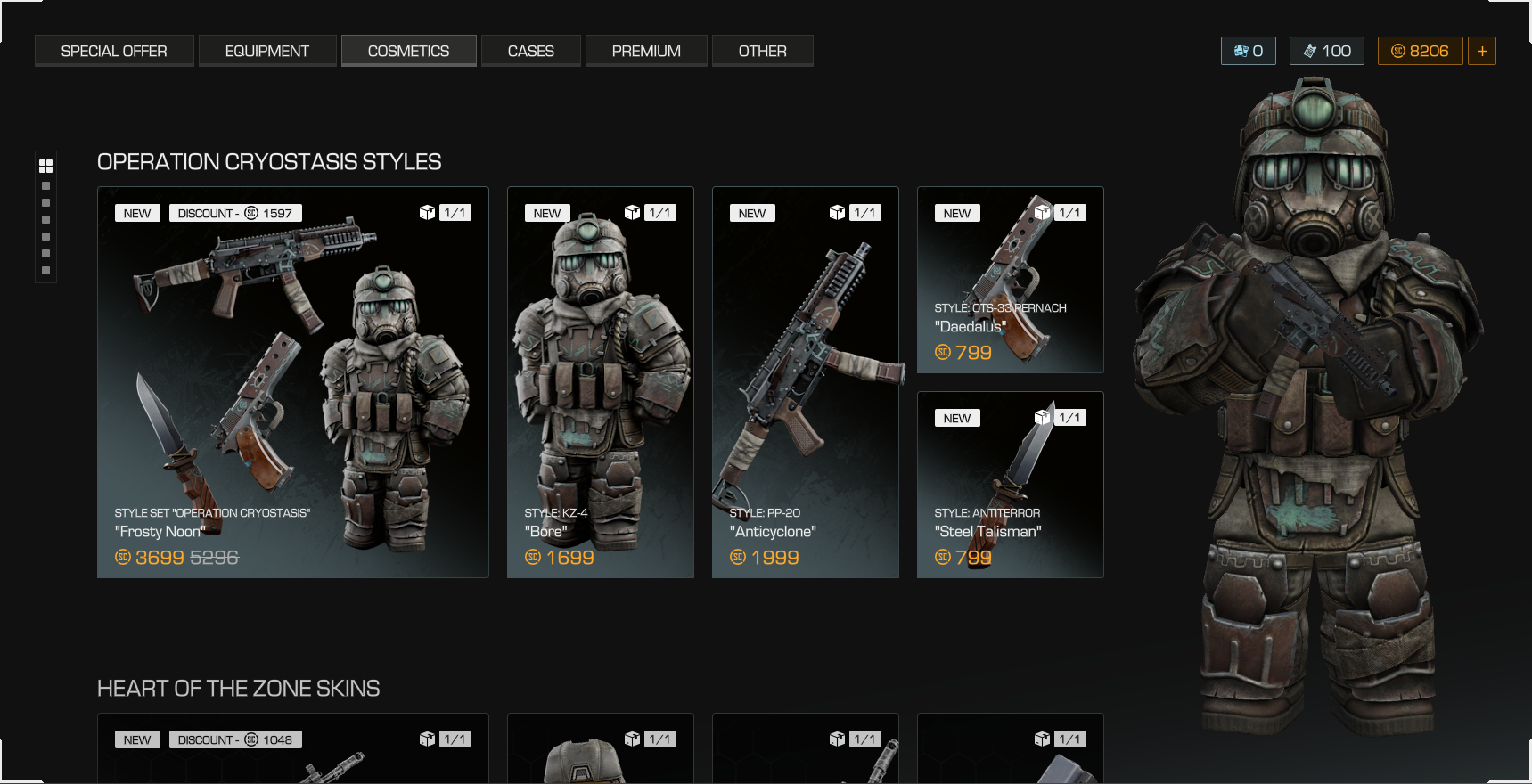Viewport: 1532px width, 784px height.
Task: Click the box icon on Daedalus card
Action: 1042,212
